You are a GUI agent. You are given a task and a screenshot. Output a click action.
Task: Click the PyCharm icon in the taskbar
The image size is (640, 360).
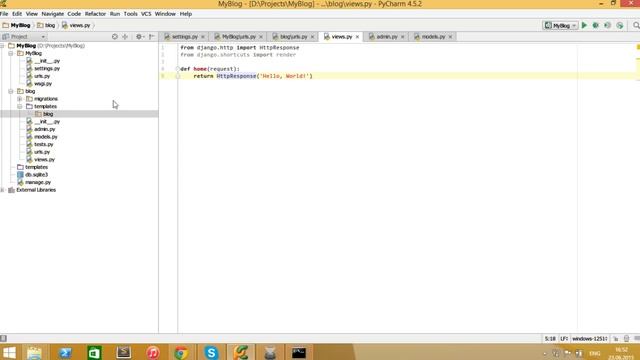(x=241, y=353)
